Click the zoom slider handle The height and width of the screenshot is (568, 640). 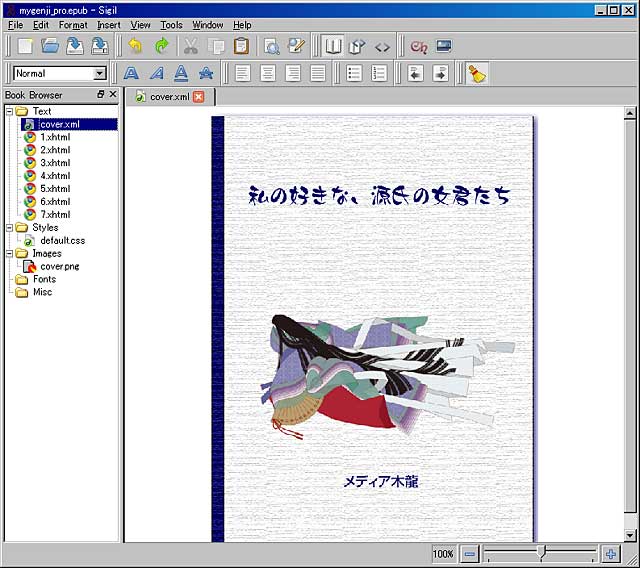tap(541, 553)
